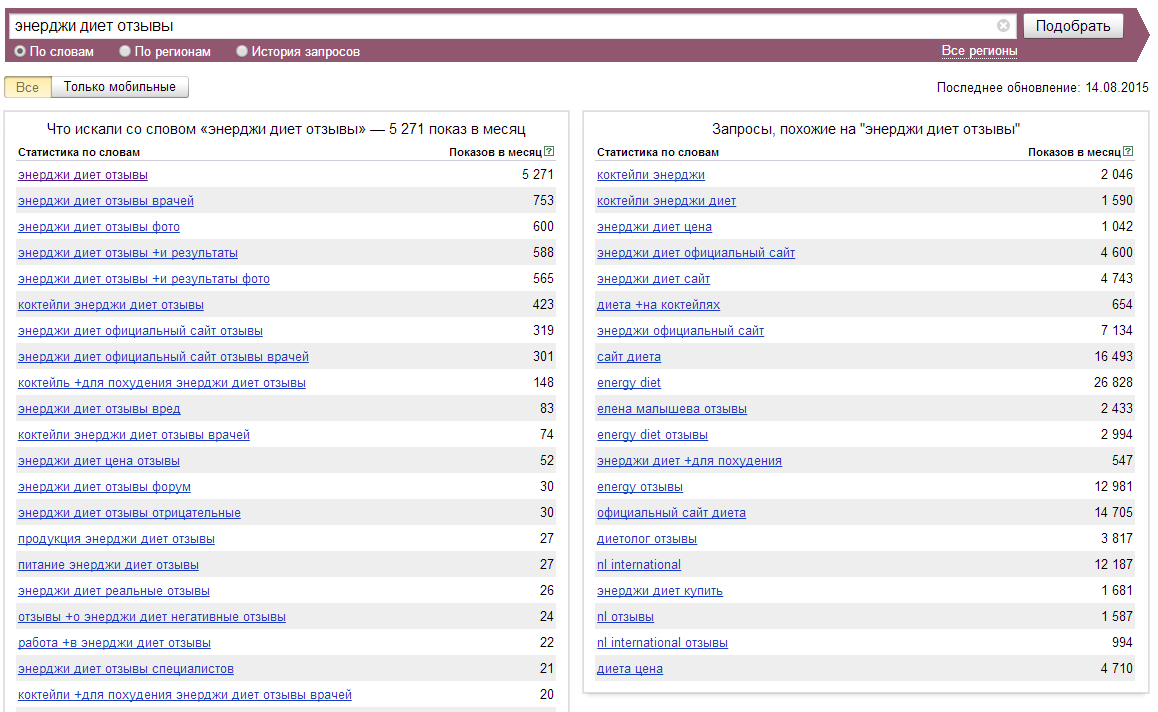Open 'энерджи диет отзывы специалистов' link
Image resolution: width=1158 pixels, height=712 pixels.
[x=126, y=669]
